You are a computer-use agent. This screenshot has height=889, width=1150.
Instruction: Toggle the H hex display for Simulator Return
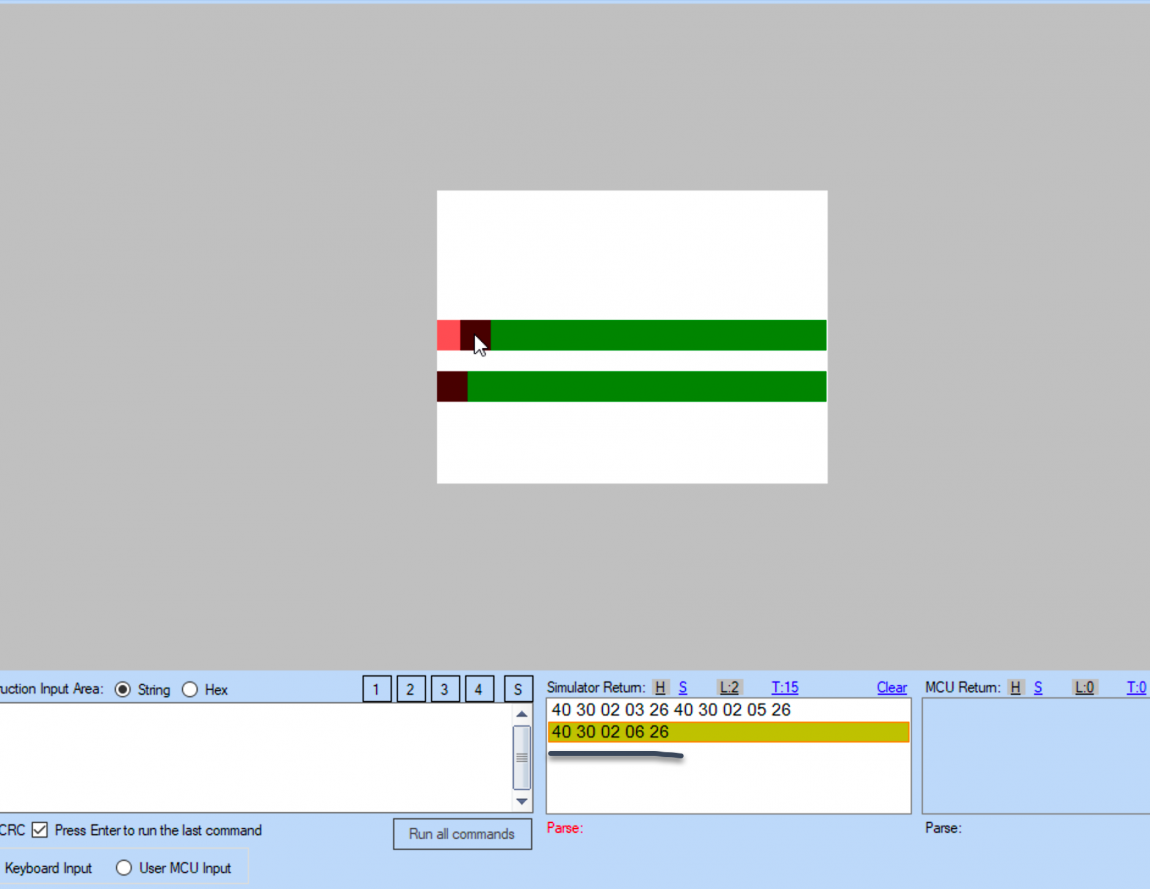click(x=660, y=687)
